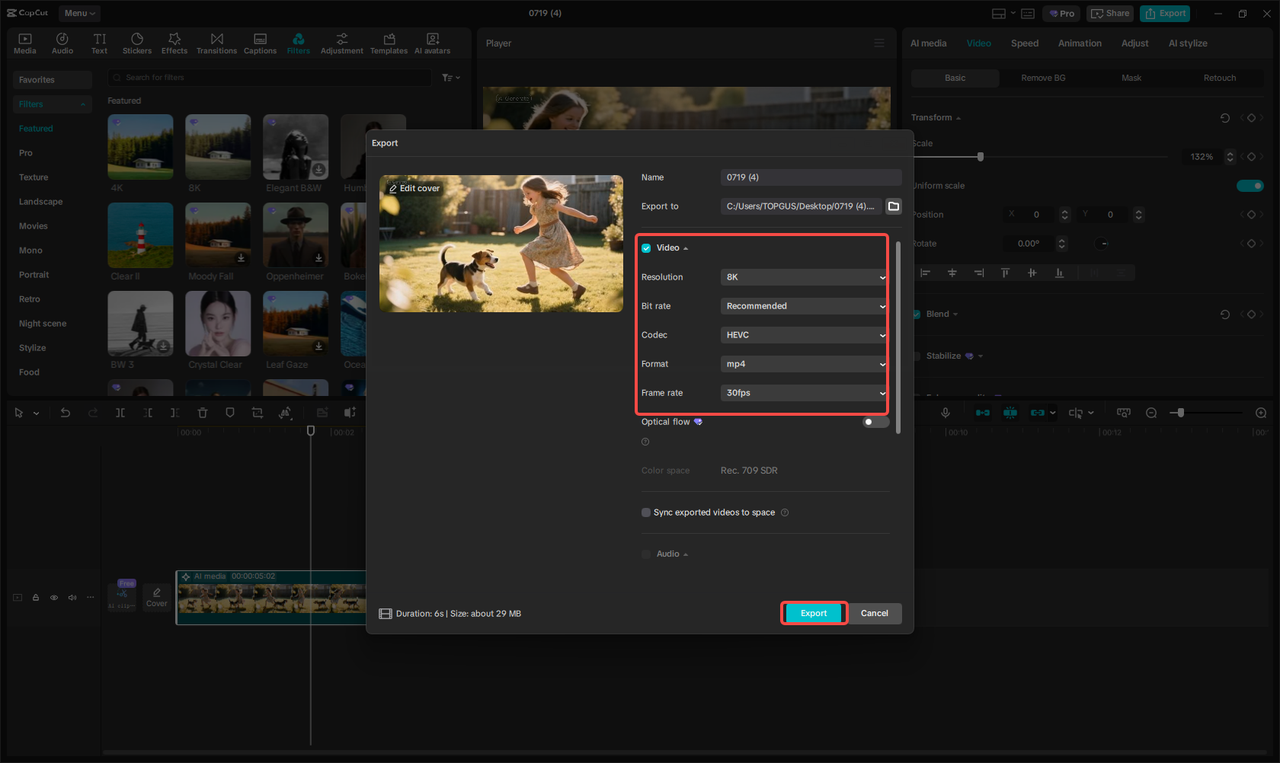Open the AI avatars panel
The height and width of the screenshot is (763, 1280).
click(x=432, y=42)
